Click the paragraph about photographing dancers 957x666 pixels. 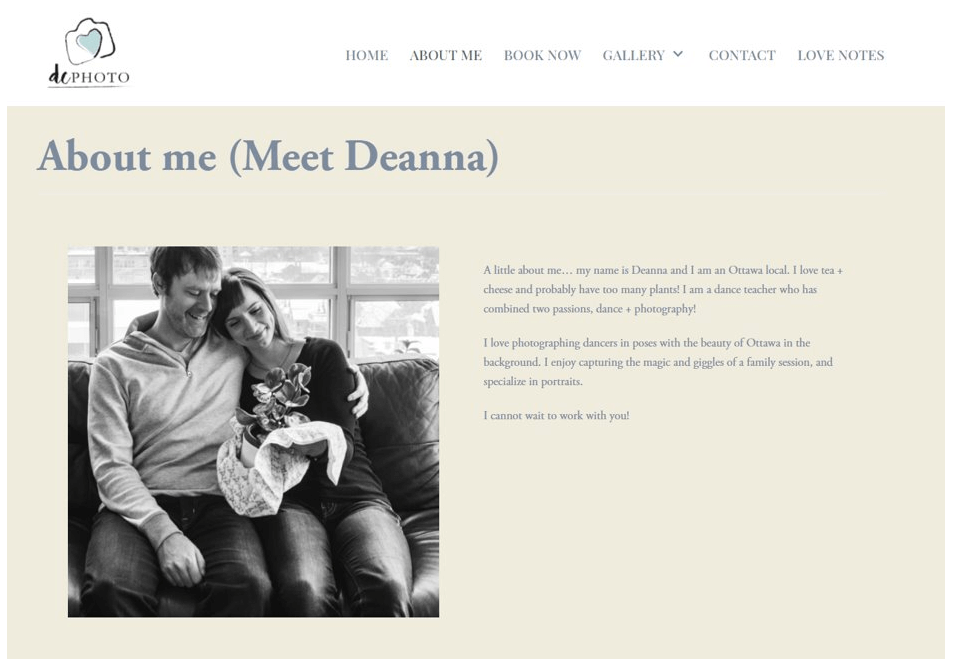pyautogui.click(x=658, y=362)
